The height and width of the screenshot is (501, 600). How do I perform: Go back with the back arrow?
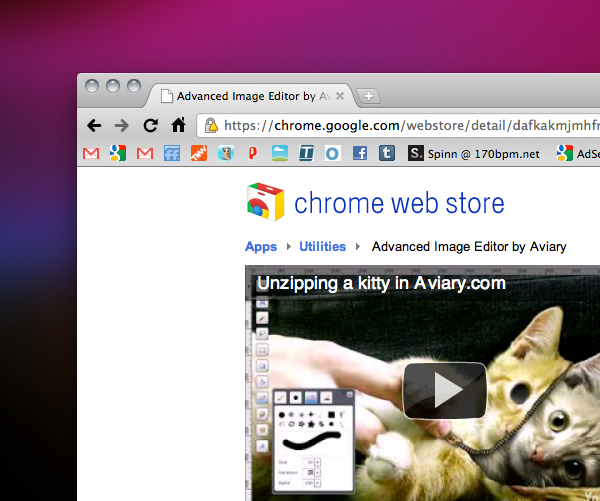point(94,125)
